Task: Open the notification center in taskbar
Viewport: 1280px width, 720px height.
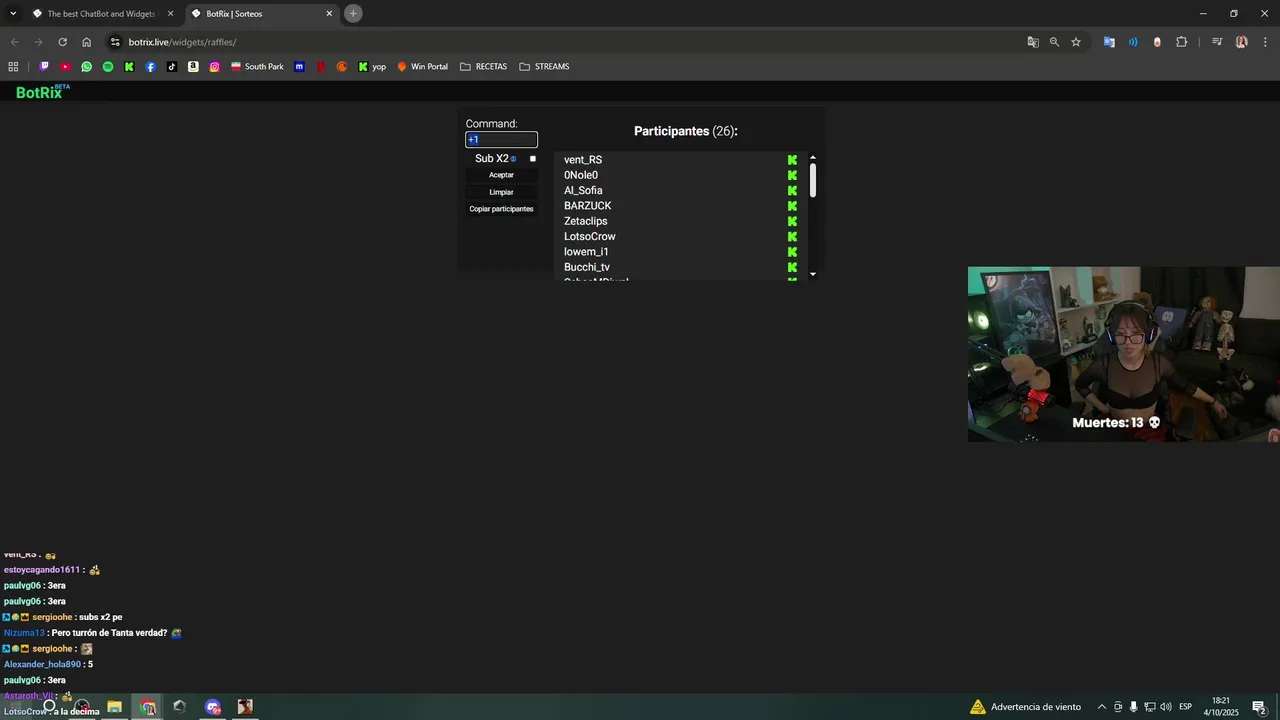Action: 1259,707
